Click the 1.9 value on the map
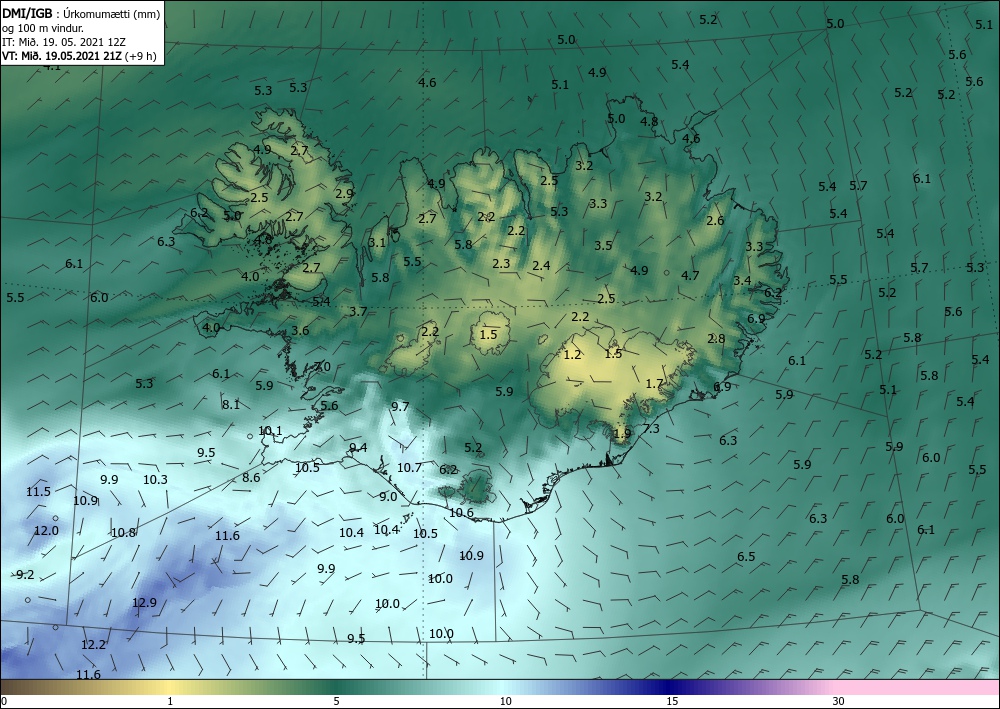 pos(622,434)
